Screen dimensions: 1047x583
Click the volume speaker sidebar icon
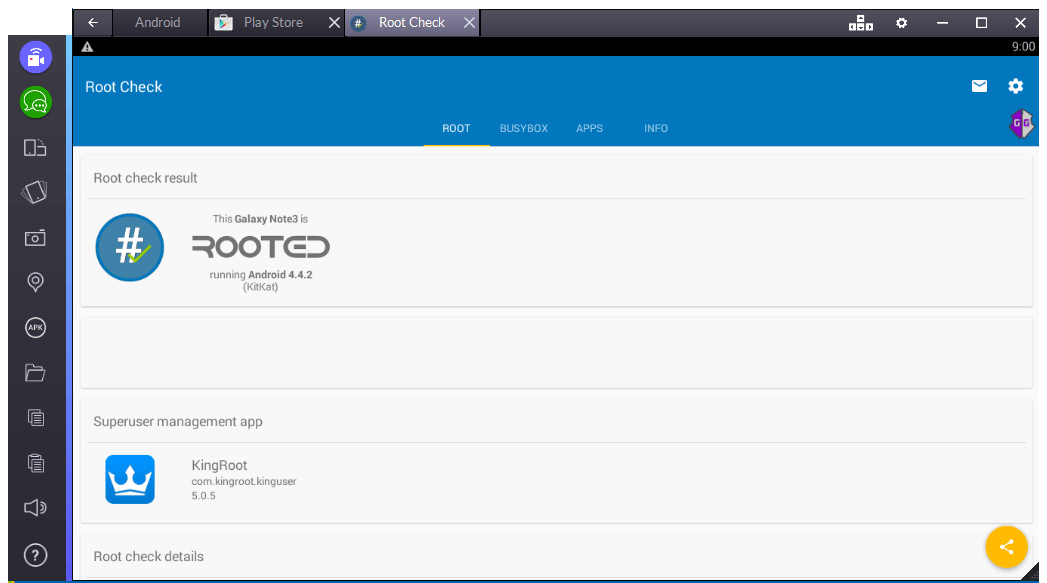(35, 508)
